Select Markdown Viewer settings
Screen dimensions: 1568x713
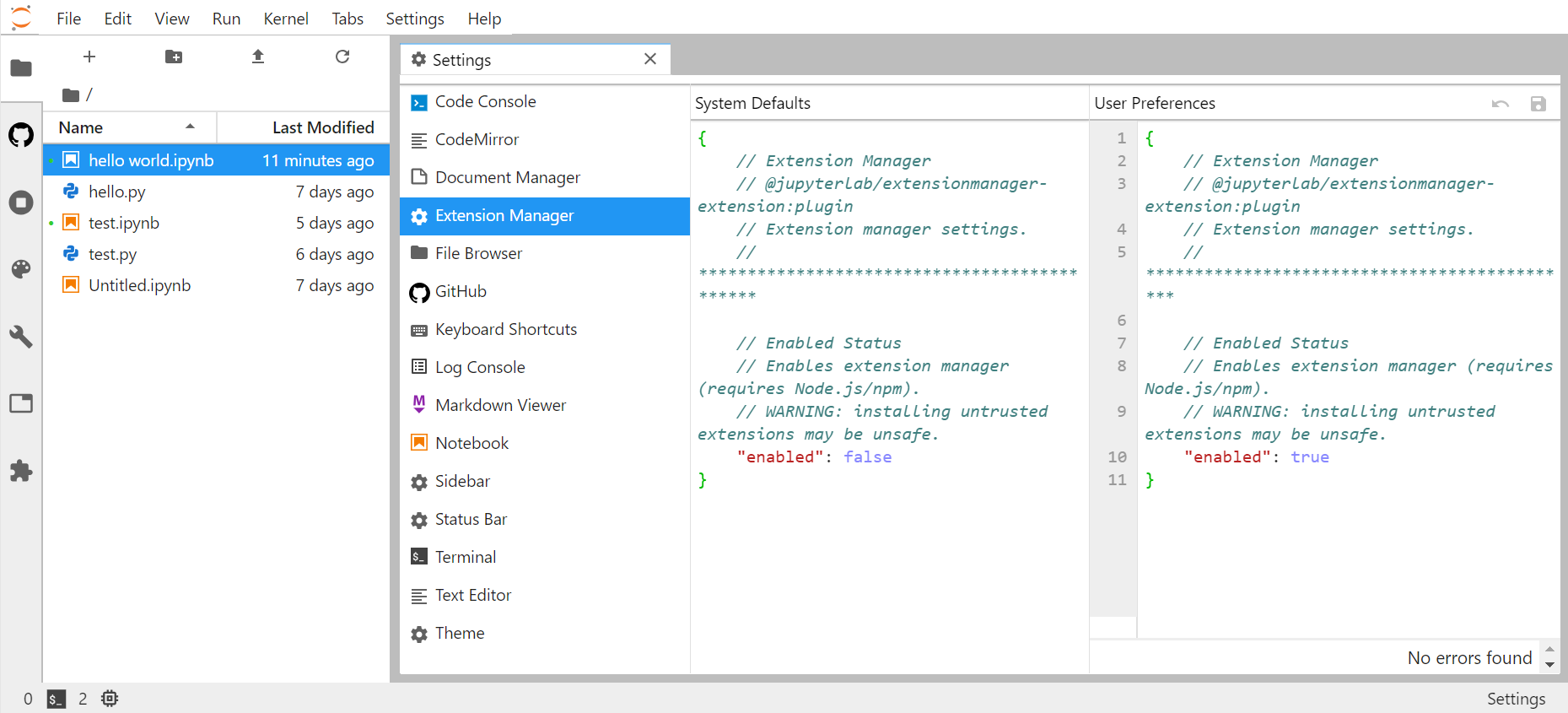(545, 406)
